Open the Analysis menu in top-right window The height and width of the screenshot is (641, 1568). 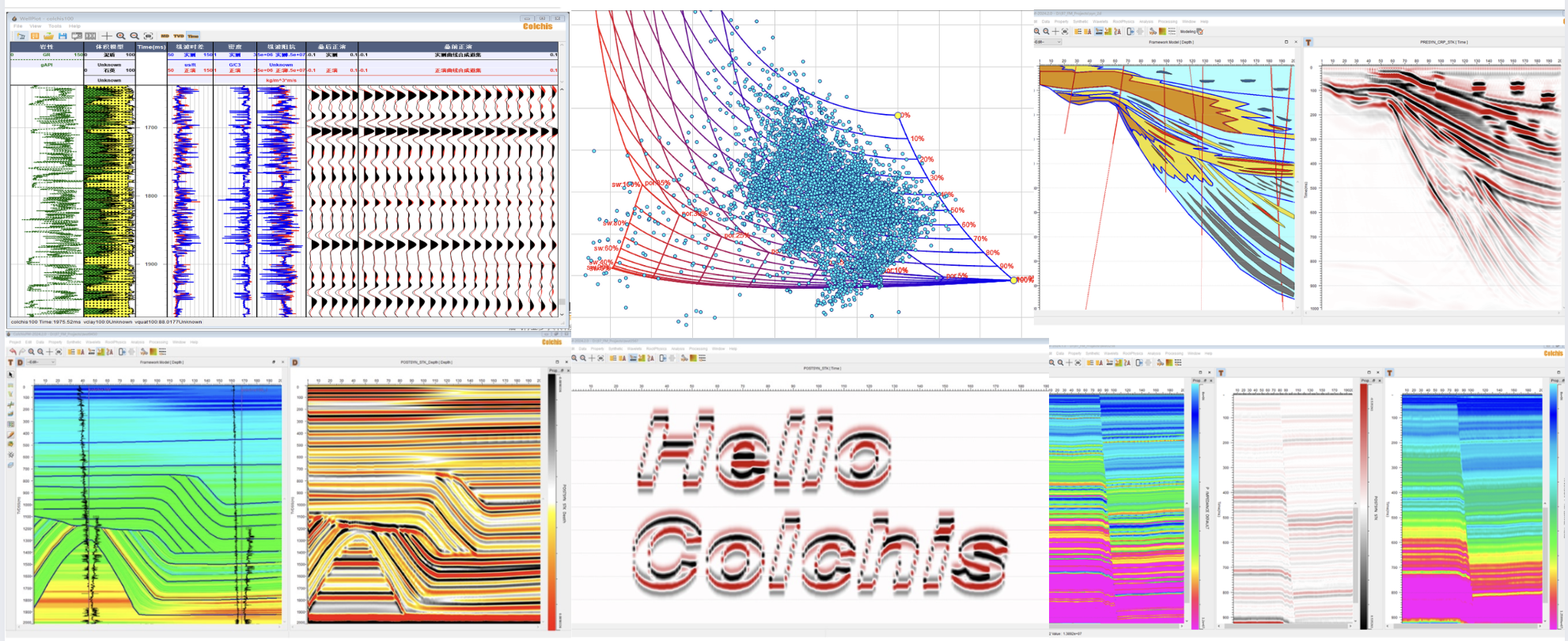click(x=1146, y=21)
